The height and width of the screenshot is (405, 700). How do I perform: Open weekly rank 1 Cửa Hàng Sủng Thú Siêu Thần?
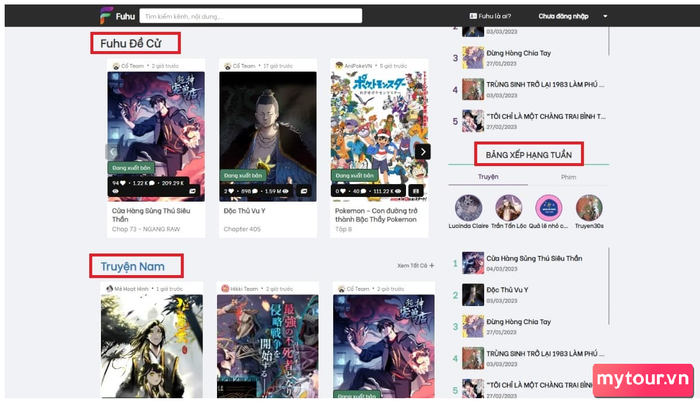pos(534,258)
